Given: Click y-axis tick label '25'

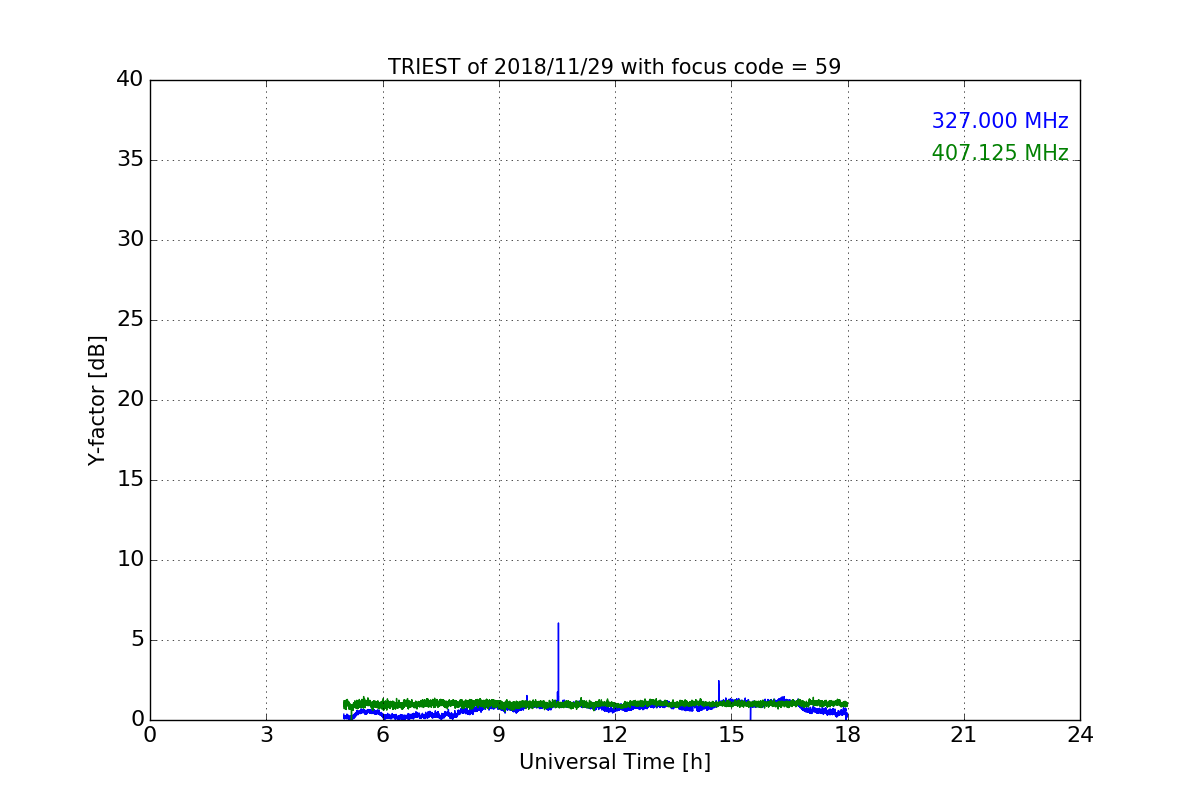Looking at the screenshot, I should [x=130, y=320].
